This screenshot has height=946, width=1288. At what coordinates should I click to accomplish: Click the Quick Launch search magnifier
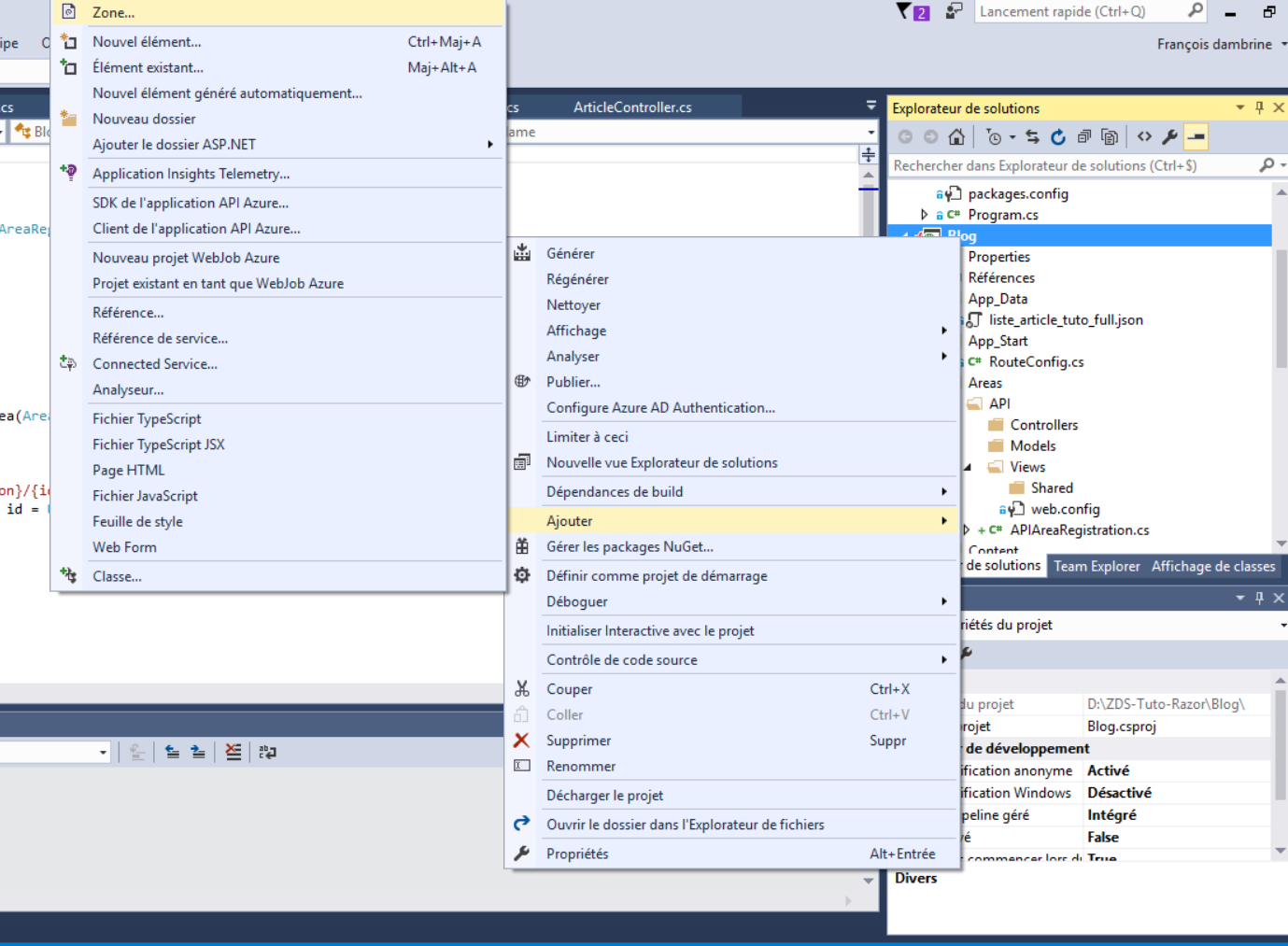[x=1195, y=10]
